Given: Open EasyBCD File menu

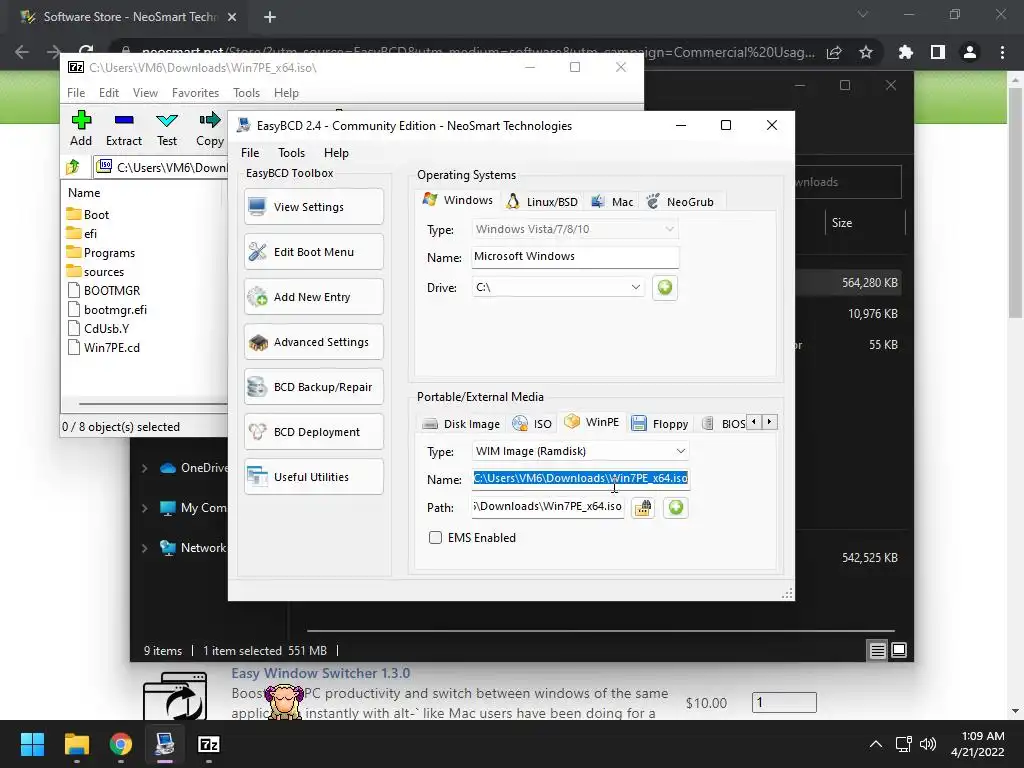Looking at the screenshot, I should click(x=250, y=153).
